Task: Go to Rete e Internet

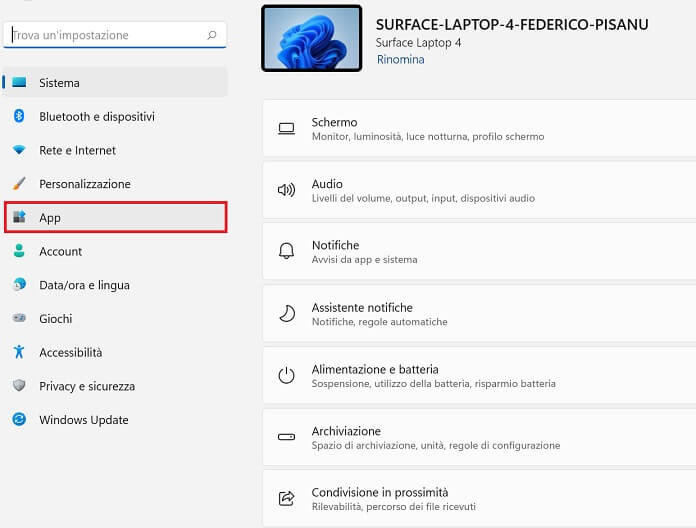Action: point(115,150)
